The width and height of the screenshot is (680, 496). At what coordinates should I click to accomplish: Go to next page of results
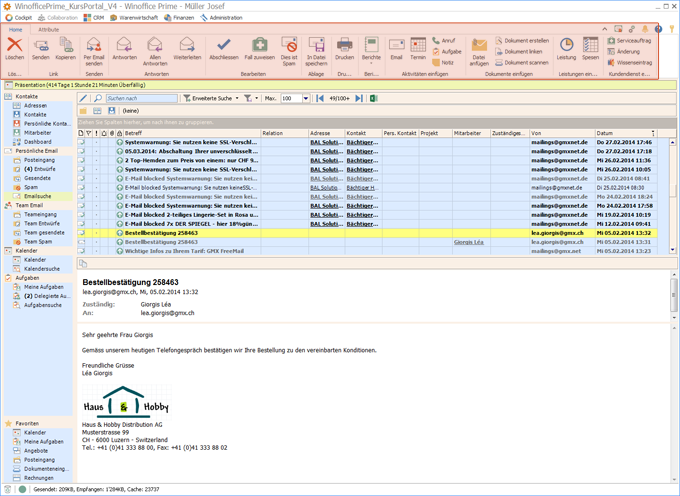point(359,98)
